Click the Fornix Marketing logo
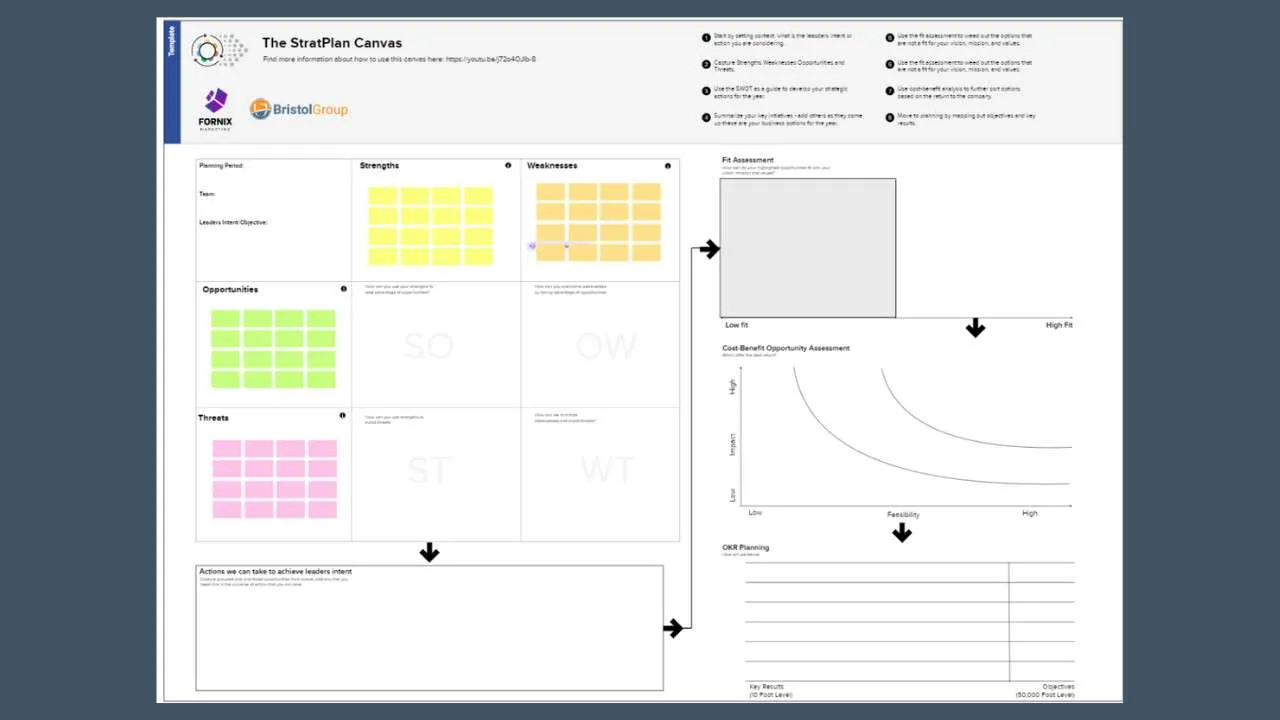 point(214,107)
